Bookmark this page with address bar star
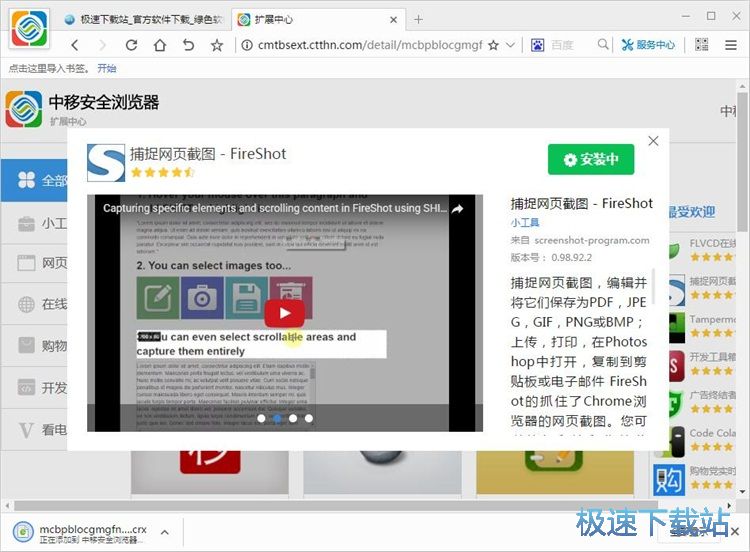Image resolution: width=750 pixels, height=552 pixels. pos(493,45)
